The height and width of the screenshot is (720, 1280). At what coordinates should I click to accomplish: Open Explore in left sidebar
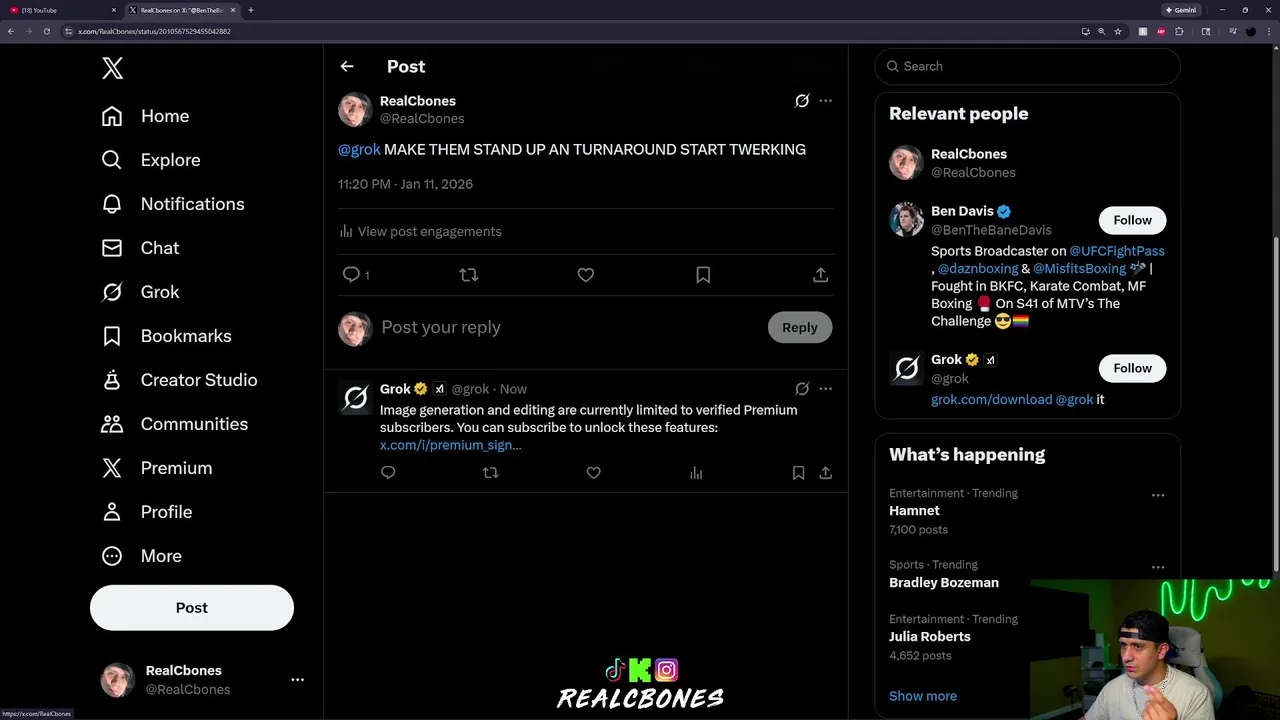click(151, 160)
